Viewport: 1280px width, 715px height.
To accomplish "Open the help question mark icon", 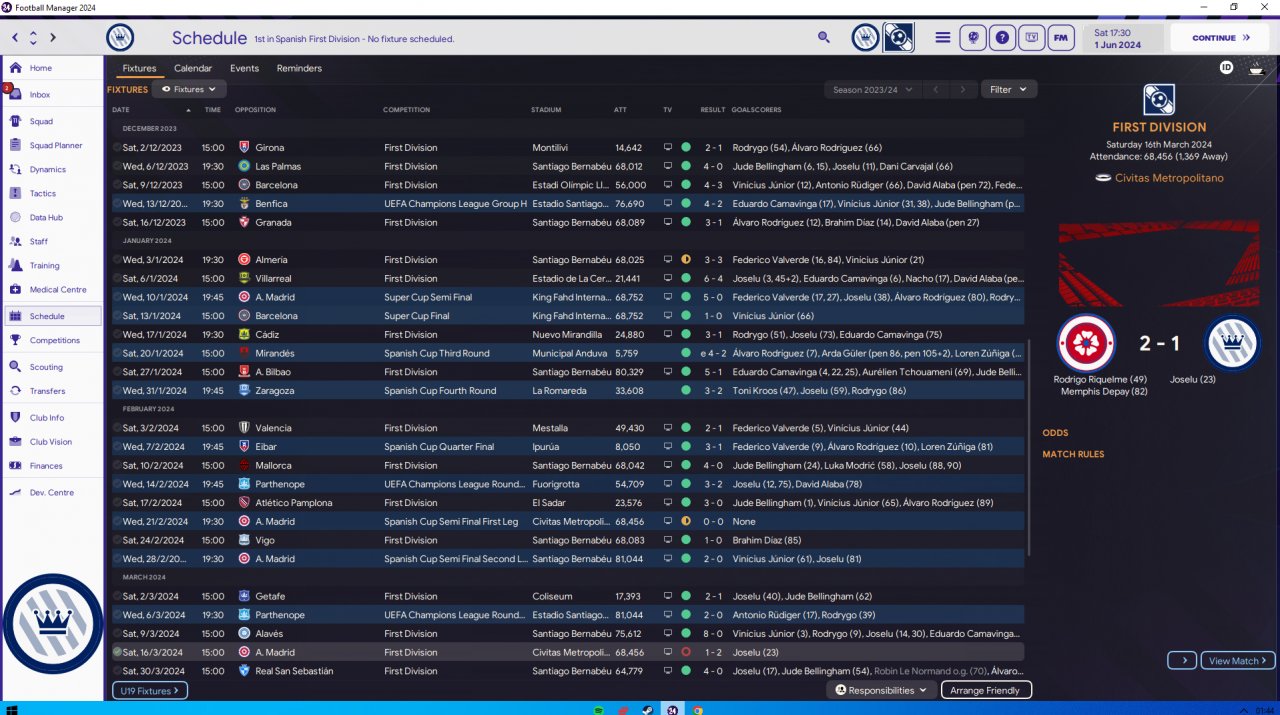I will point(1002,37).
